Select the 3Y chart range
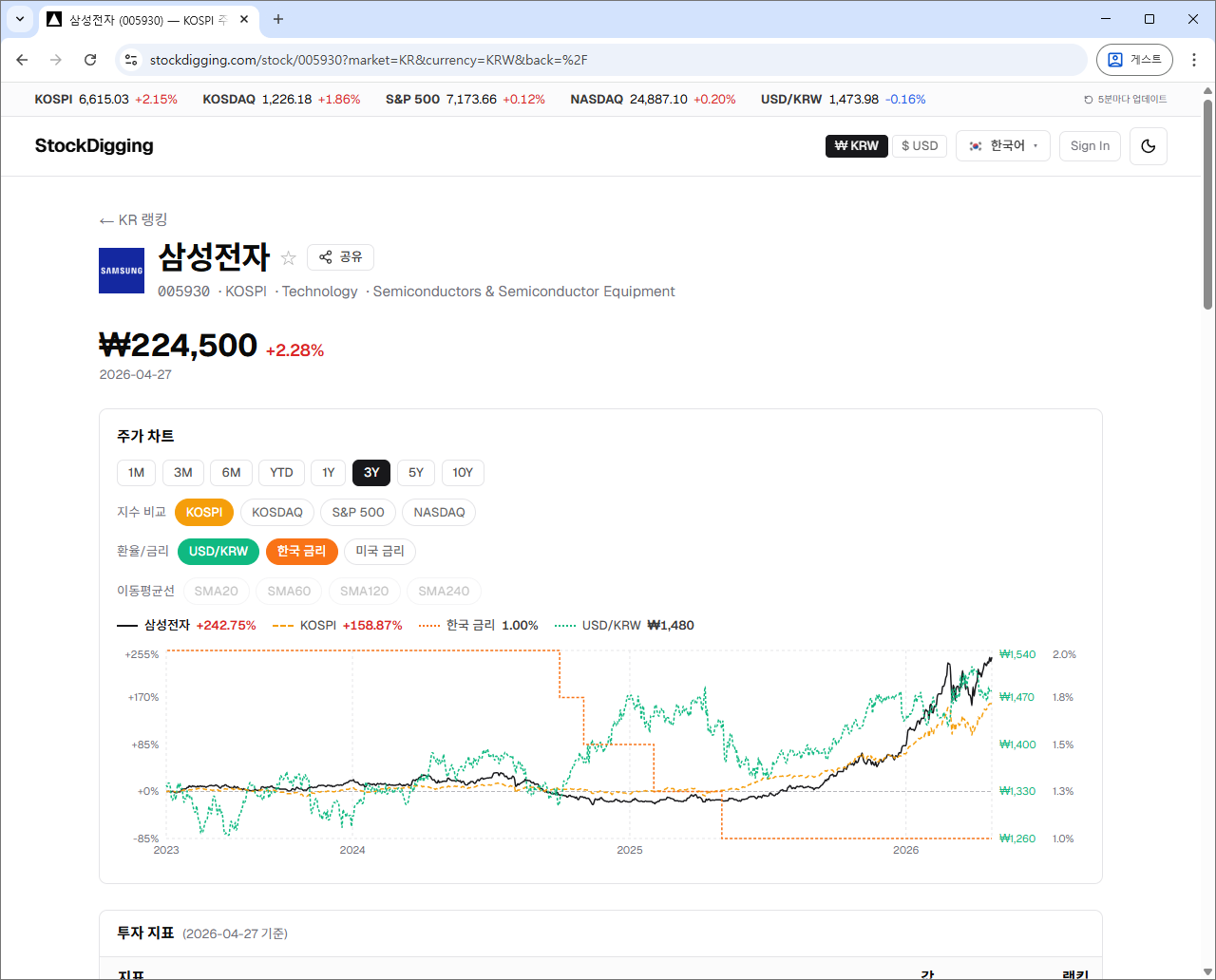This screenshot has width=1216, height=980. tap(371, 473)
